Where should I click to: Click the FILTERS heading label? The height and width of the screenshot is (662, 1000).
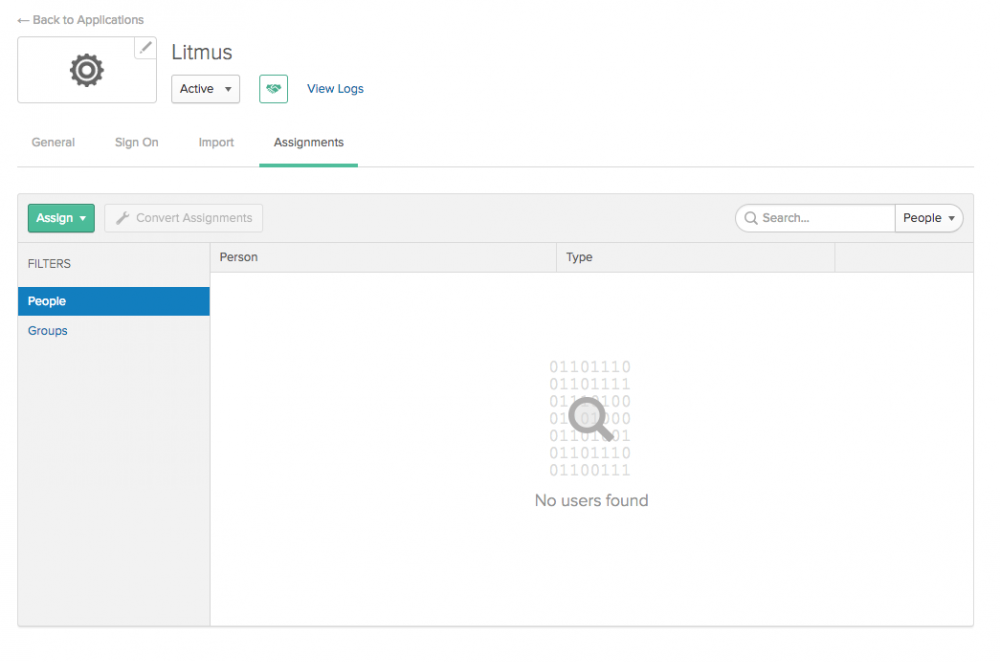49,263
